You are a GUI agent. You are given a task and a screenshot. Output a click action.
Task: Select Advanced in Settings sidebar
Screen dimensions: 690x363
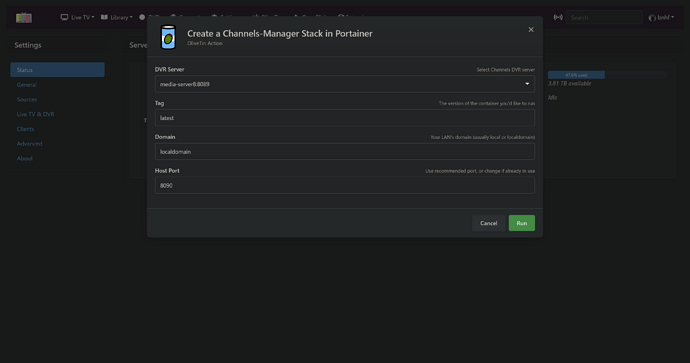tap(29, 143)
